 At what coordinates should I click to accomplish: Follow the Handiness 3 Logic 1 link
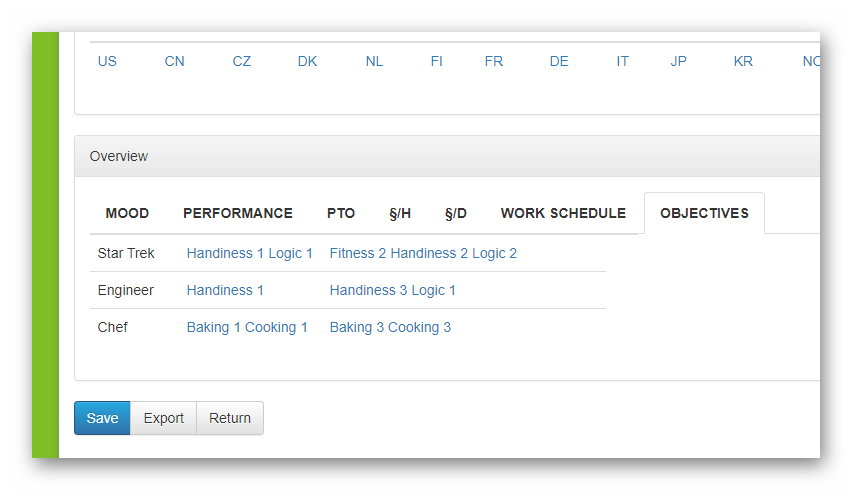point(392,290)
